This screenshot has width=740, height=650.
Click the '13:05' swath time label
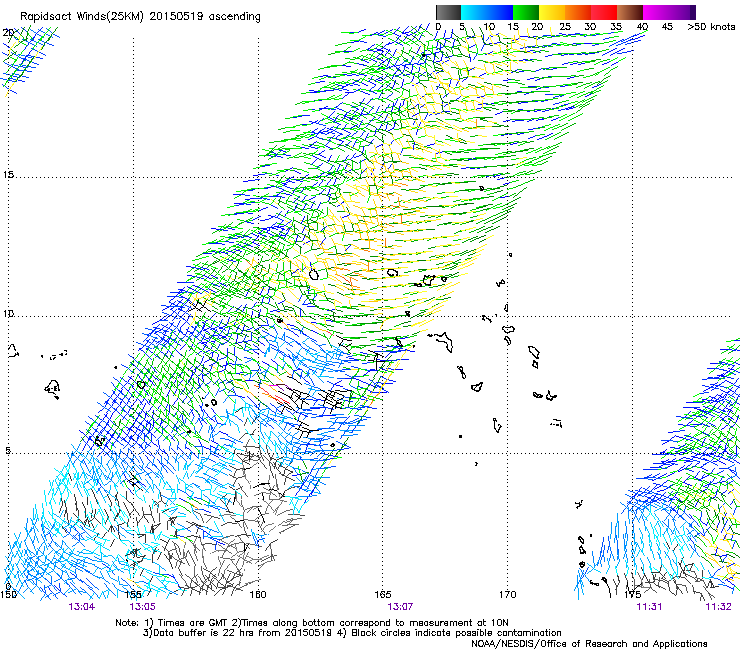(143, 607)
